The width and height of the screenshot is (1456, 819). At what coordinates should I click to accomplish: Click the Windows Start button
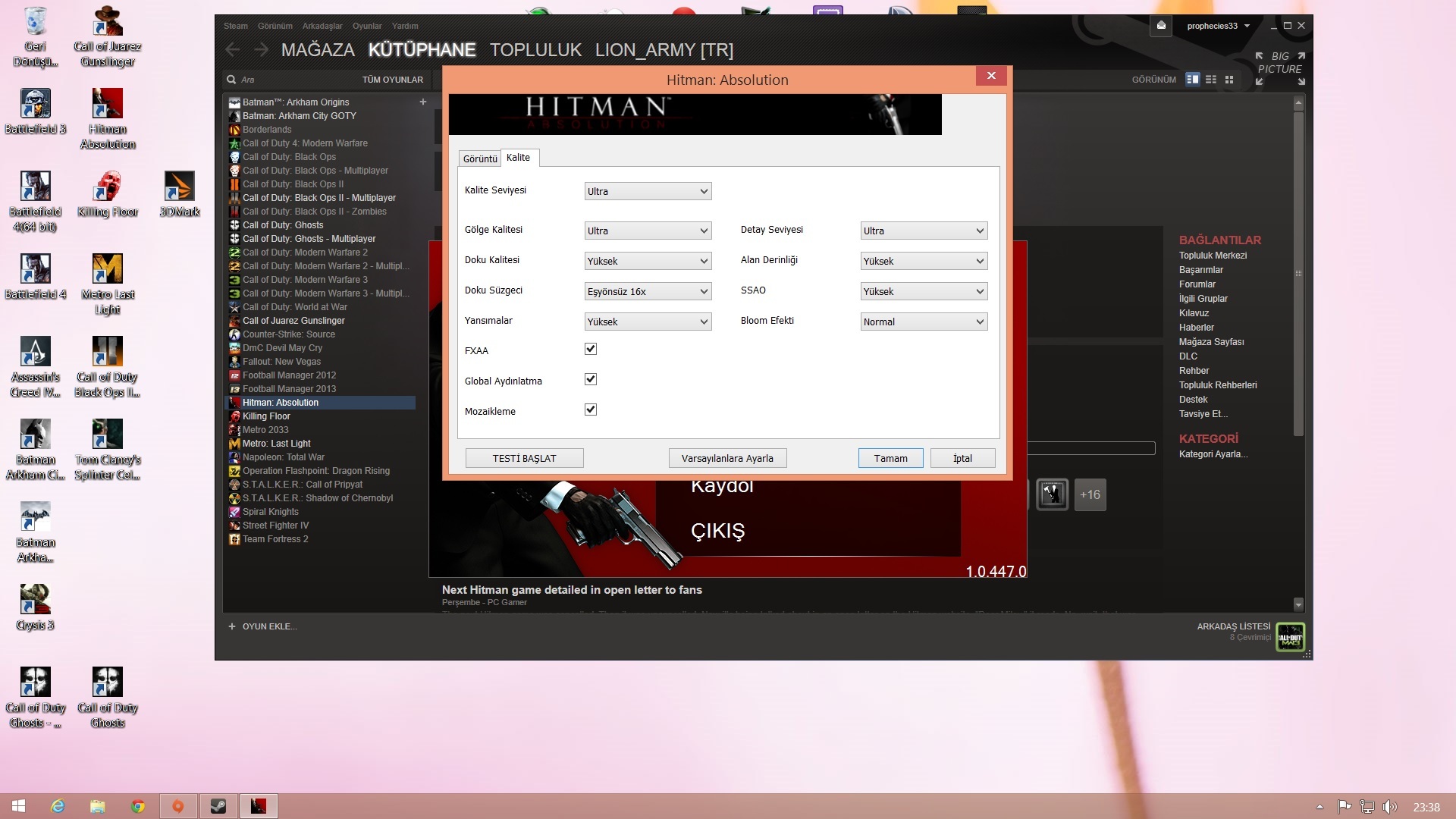(x=19, y=806)
